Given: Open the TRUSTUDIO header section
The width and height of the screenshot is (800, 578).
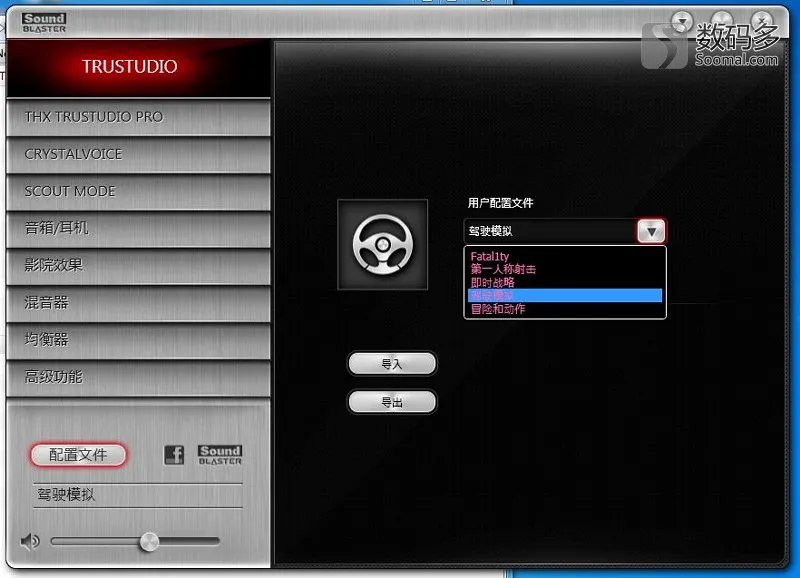Looking at the screenshot, I should [138, 67].
